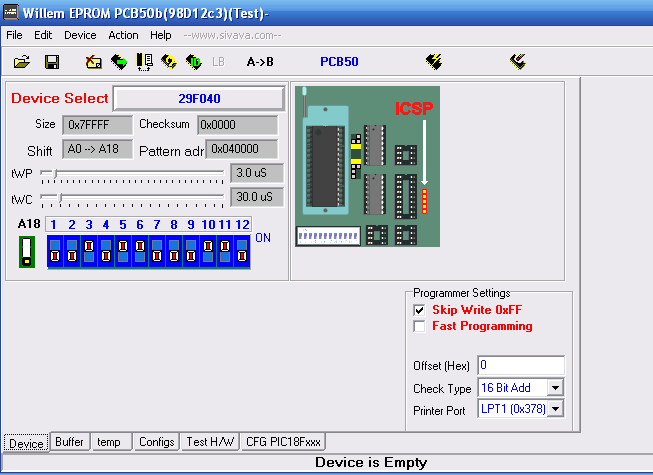
Task: Click the A18 green jumper icon
Action: point(27,251)
